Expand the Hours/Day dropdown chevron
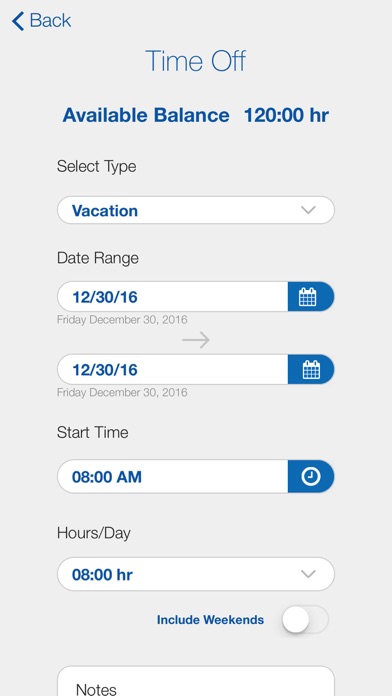 tap(308, 574)
